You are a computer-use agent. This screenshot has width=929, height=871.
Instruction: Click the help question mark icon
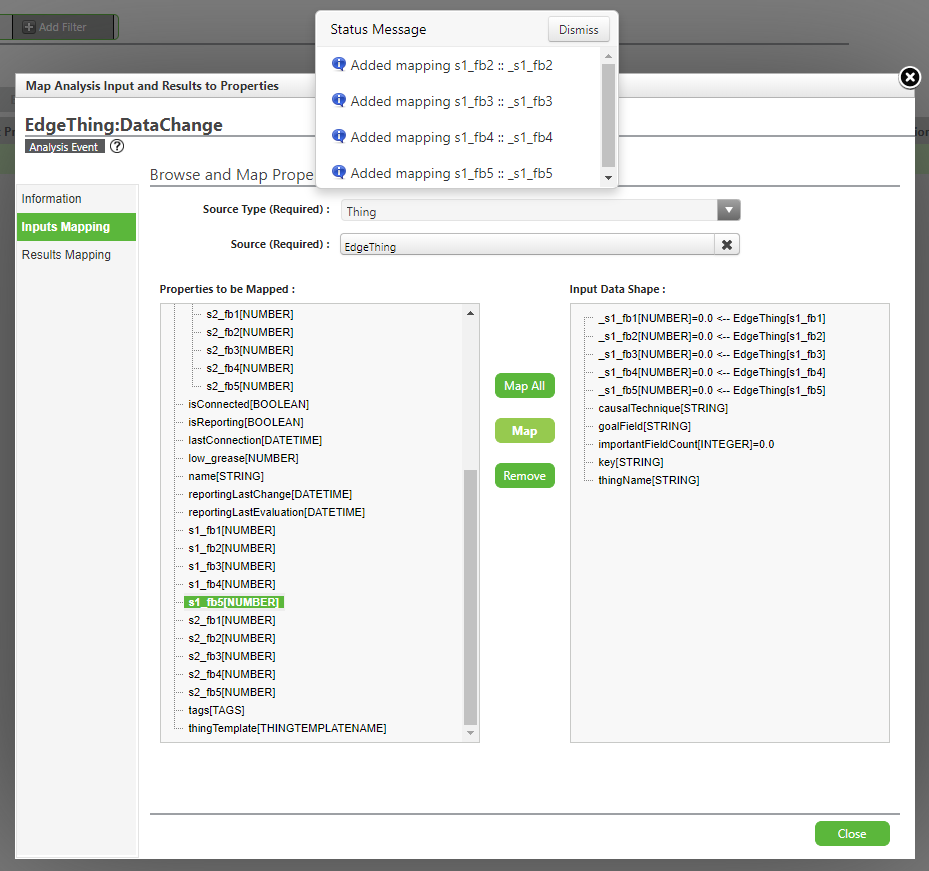(x=117, y=146)
